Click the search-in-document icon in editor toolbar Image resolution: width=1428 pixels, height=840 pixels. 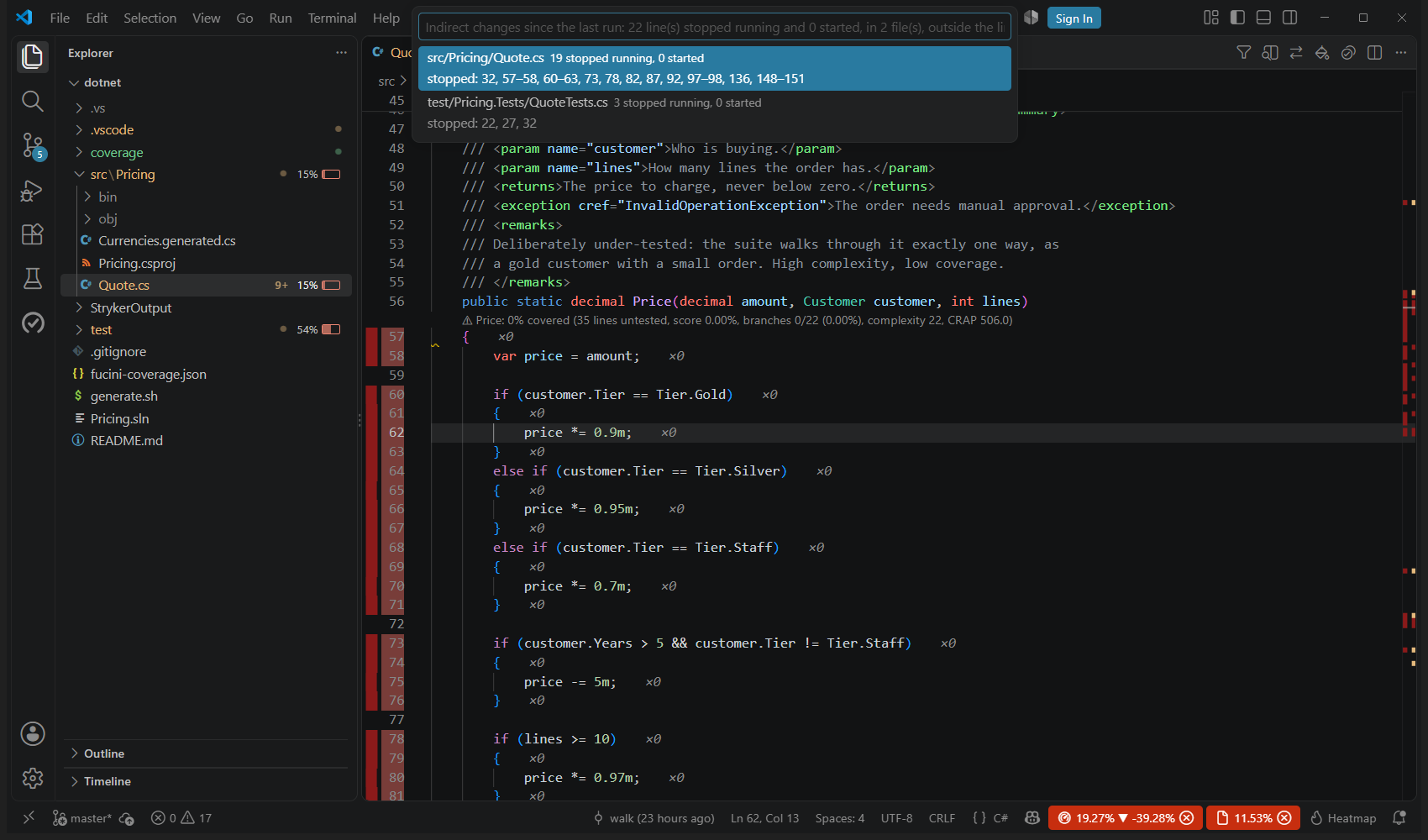point(1270,52)
